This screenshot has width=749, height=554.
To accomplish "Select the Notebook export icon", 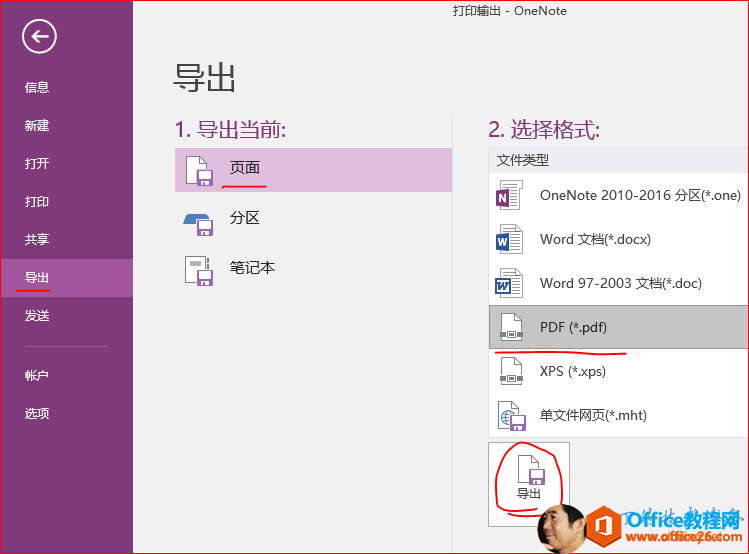I will point(199,269).
